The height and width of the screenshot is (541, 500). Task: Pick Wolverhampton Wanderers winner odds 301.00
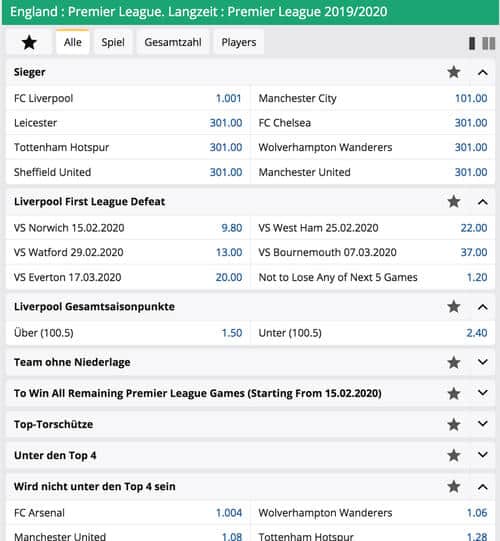coord(373,147)
